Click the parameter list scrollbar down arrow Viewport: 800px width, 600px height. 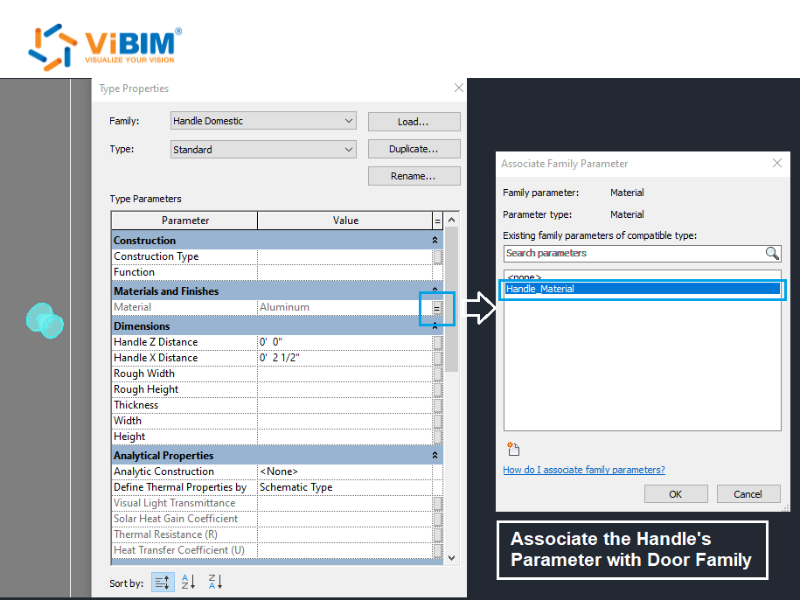point(452,558)
